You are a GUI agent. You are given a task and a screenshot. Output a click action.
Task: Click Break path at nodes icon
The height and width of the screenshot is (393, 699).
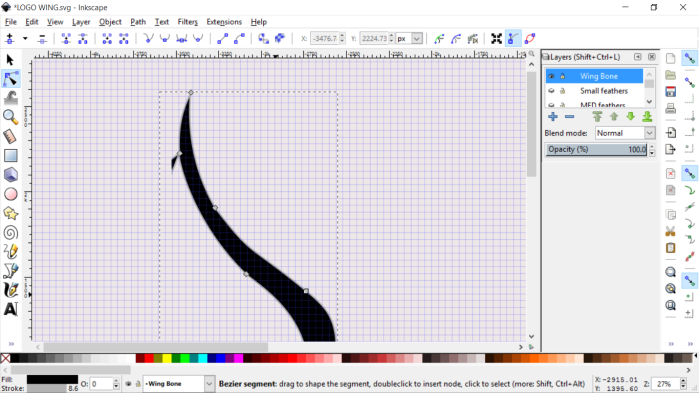(83, 39)
